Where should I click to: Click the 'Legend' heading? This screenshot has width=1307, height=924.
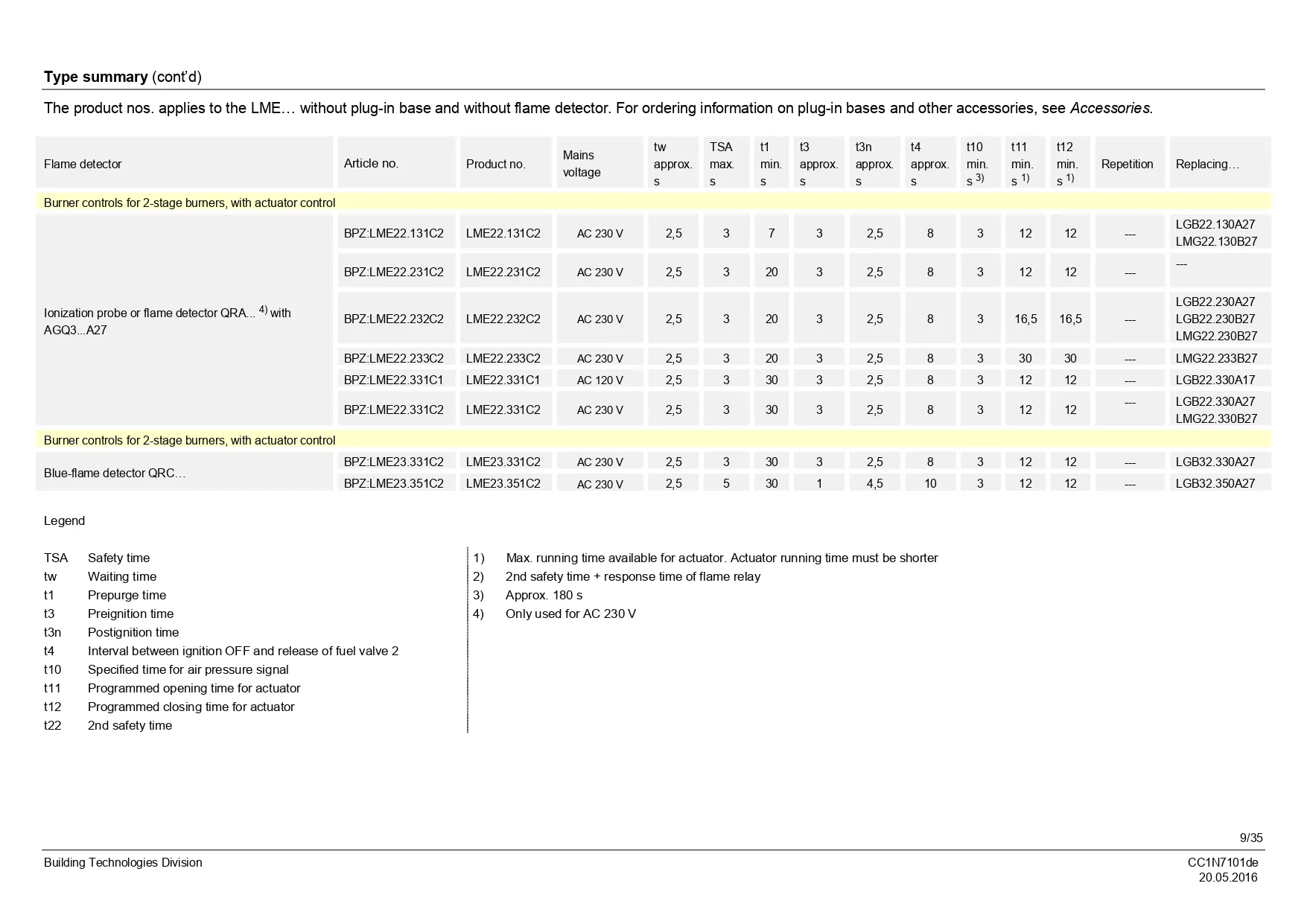tap(64, 520)
